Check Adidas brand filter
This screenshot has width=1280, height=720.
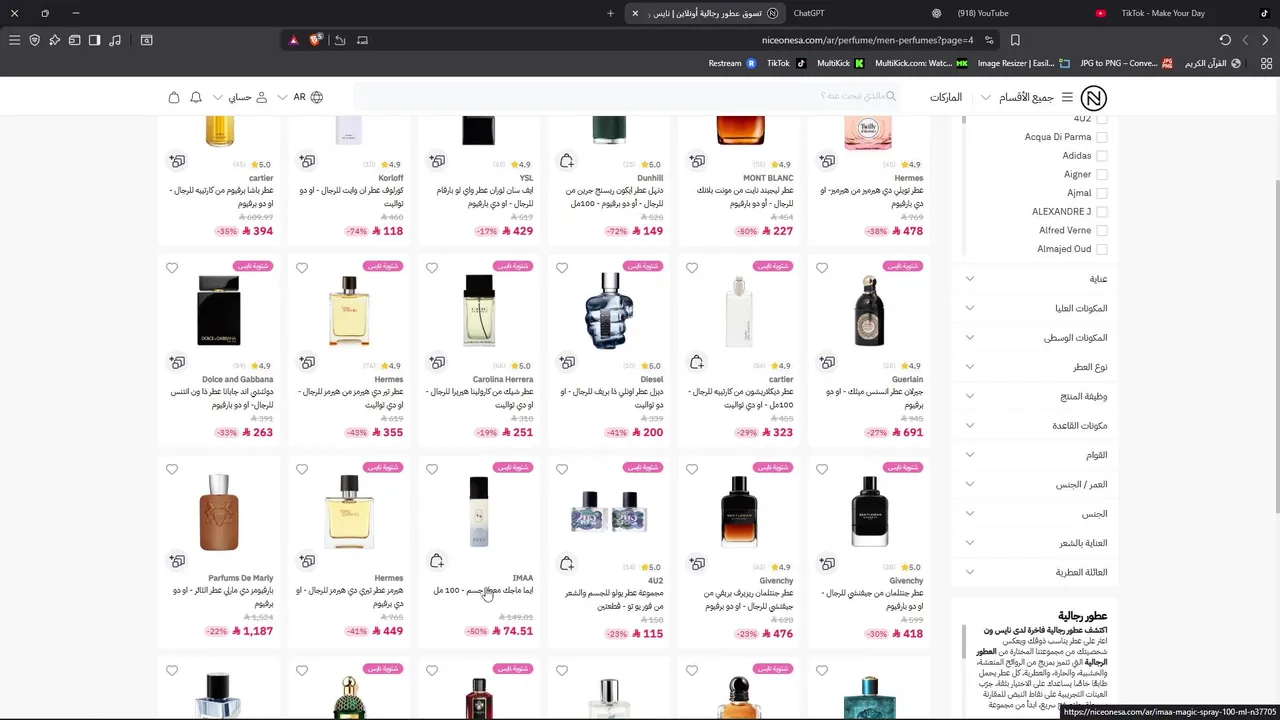coord(1102,156)
